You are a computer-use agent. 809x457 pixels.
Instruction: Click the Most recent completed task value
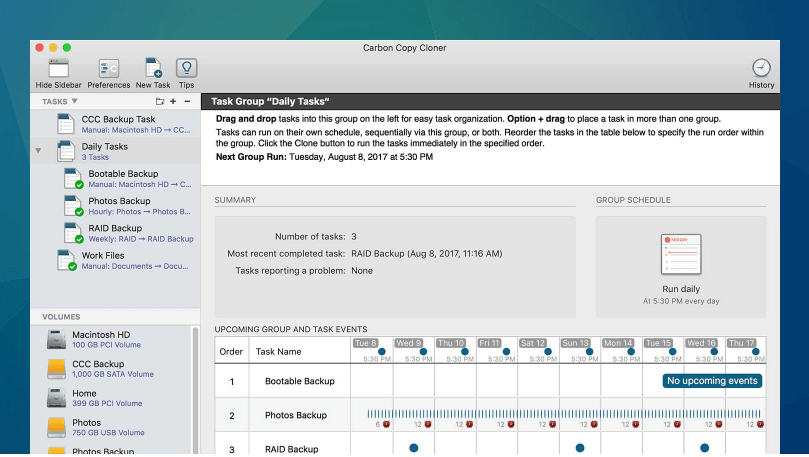click(427, 254)
